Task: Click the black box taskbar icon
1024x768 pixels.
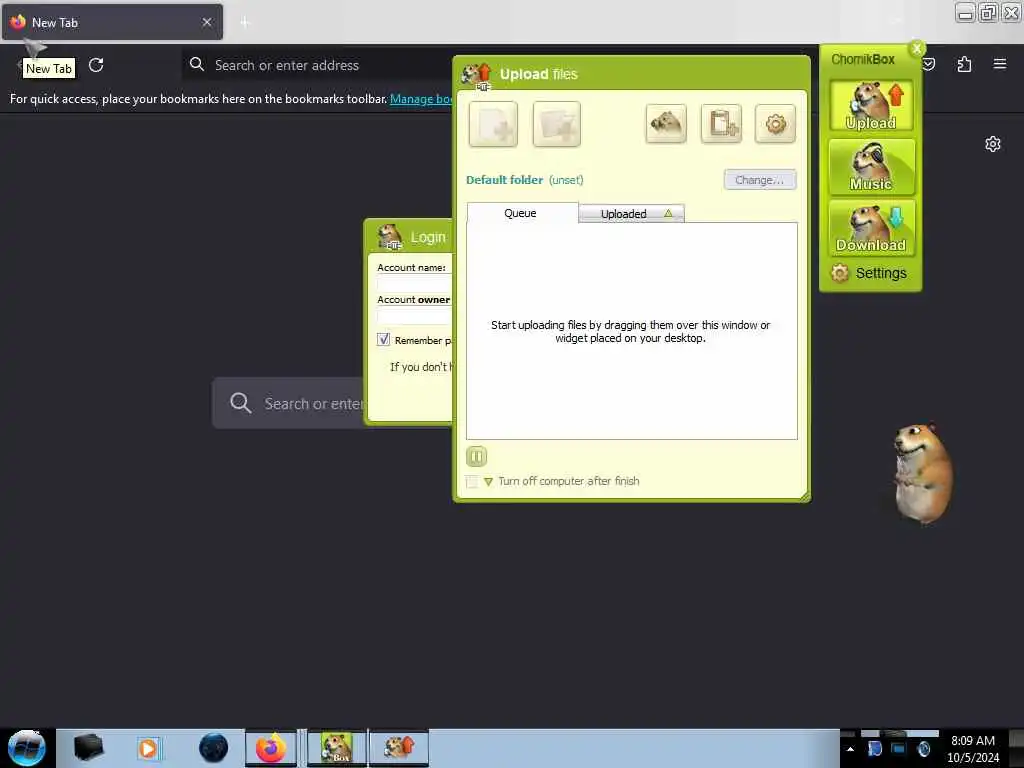Action: tap(88, 748)
